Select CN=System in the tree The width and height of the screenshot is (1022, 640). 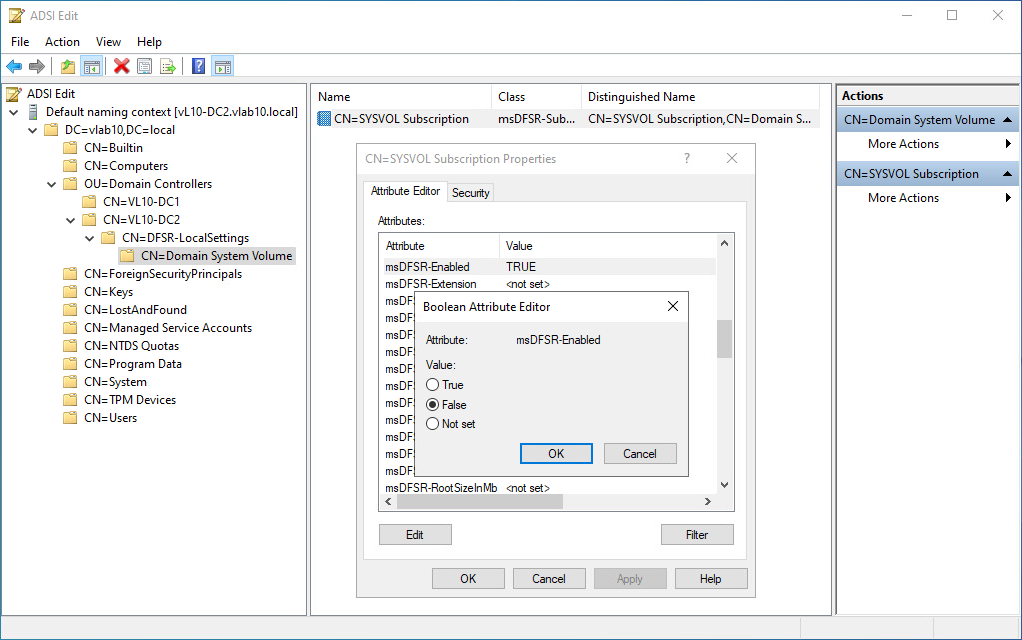(115, 382)
